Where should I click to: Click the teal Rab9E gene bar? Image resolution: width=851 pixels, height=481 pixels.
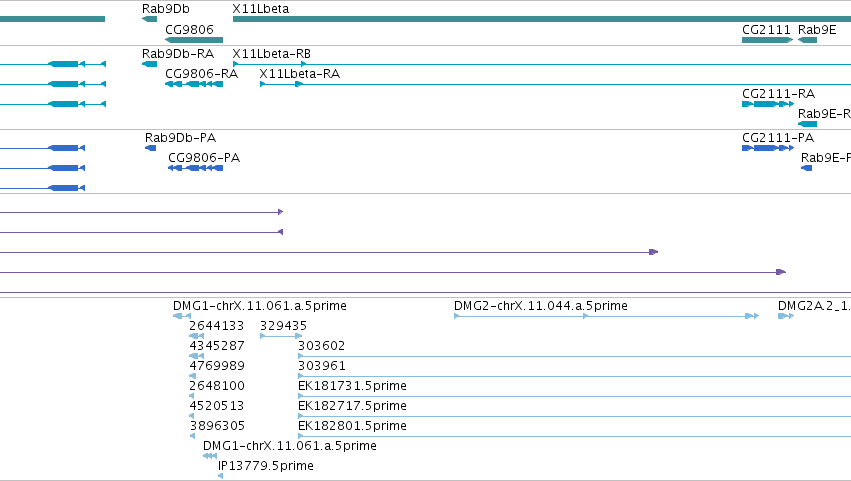[x=807, y=40]
